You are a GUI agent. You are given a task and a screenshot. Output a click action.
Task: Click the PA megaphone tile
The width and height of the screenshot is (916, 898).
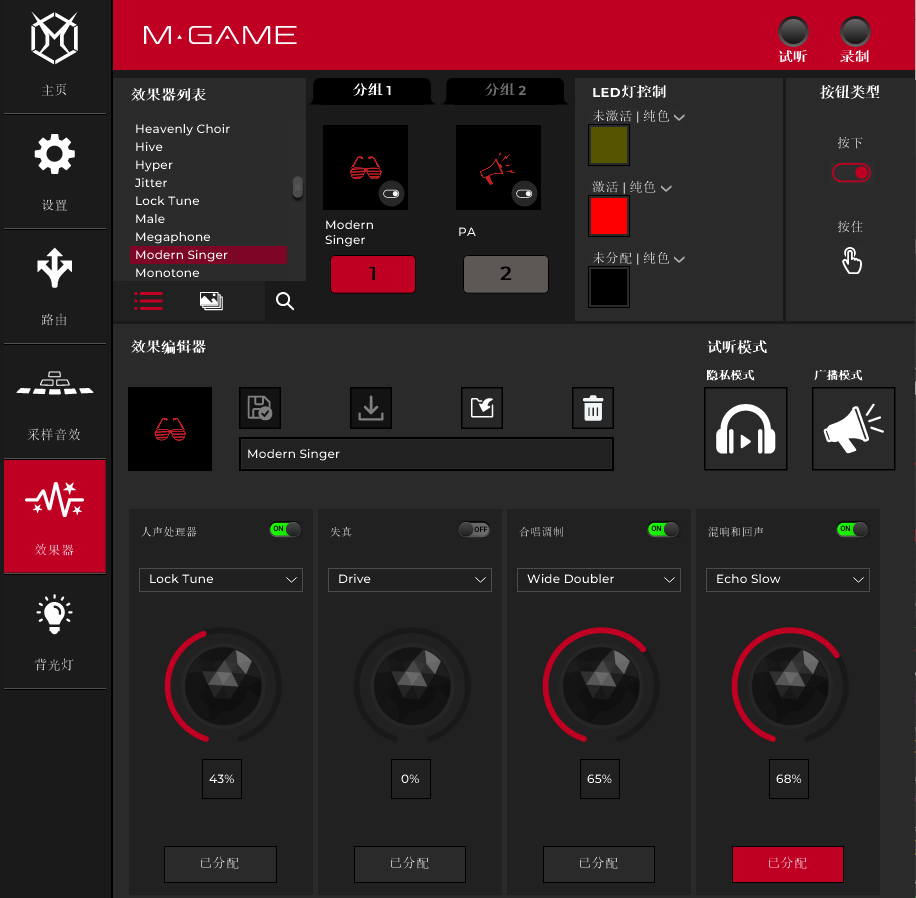pyautogui.click(x=498, y=167)
